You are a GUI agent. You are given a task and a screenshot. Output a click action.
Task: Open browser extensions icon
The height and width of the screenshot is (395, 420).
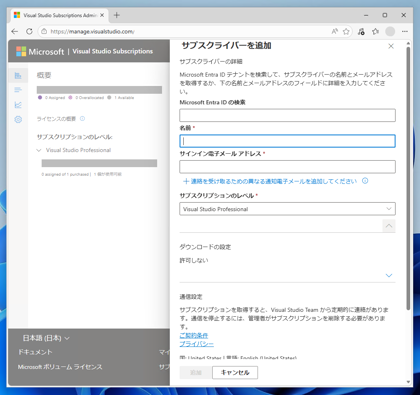click(361, 32)
